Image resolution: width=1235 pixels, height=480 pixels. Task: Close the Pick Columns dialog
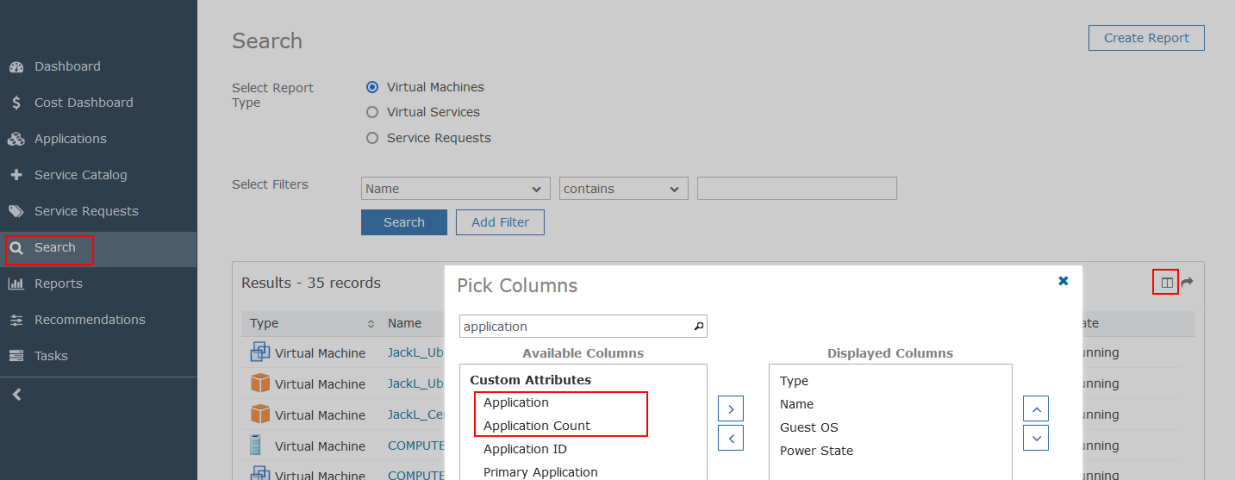(x=1063, y=281)
